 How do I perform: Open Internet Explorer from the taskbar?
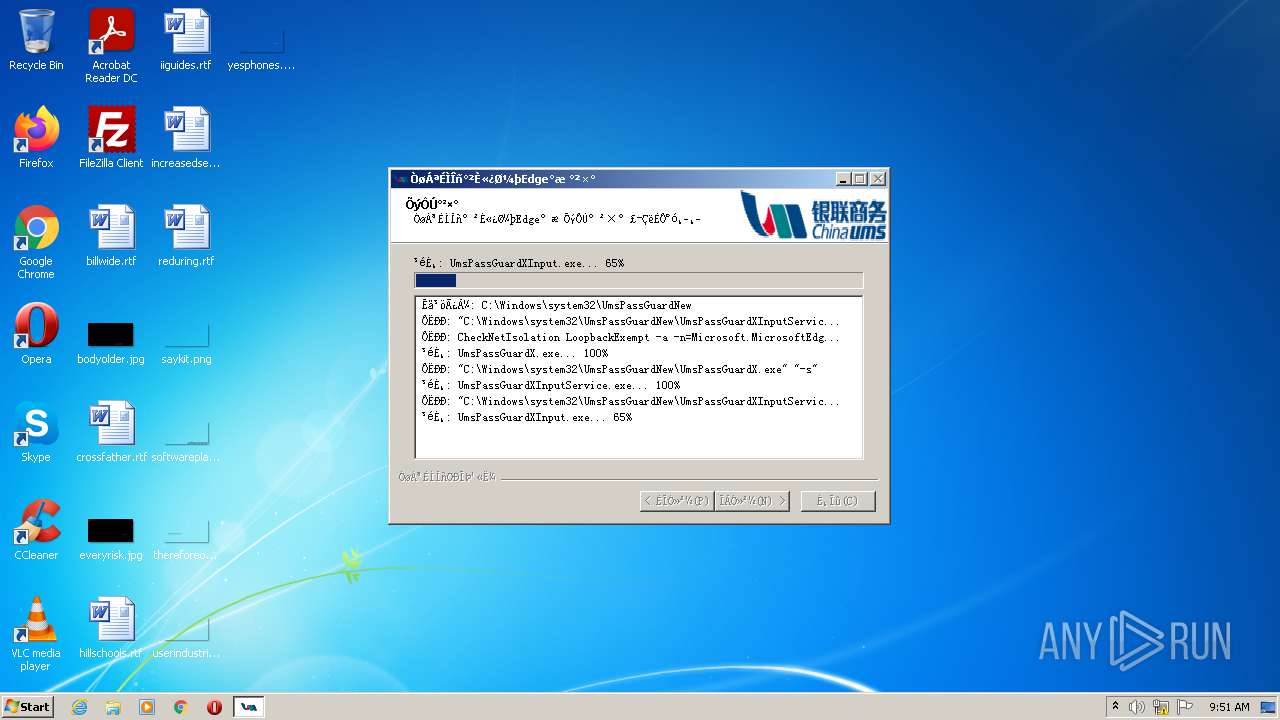79,707
